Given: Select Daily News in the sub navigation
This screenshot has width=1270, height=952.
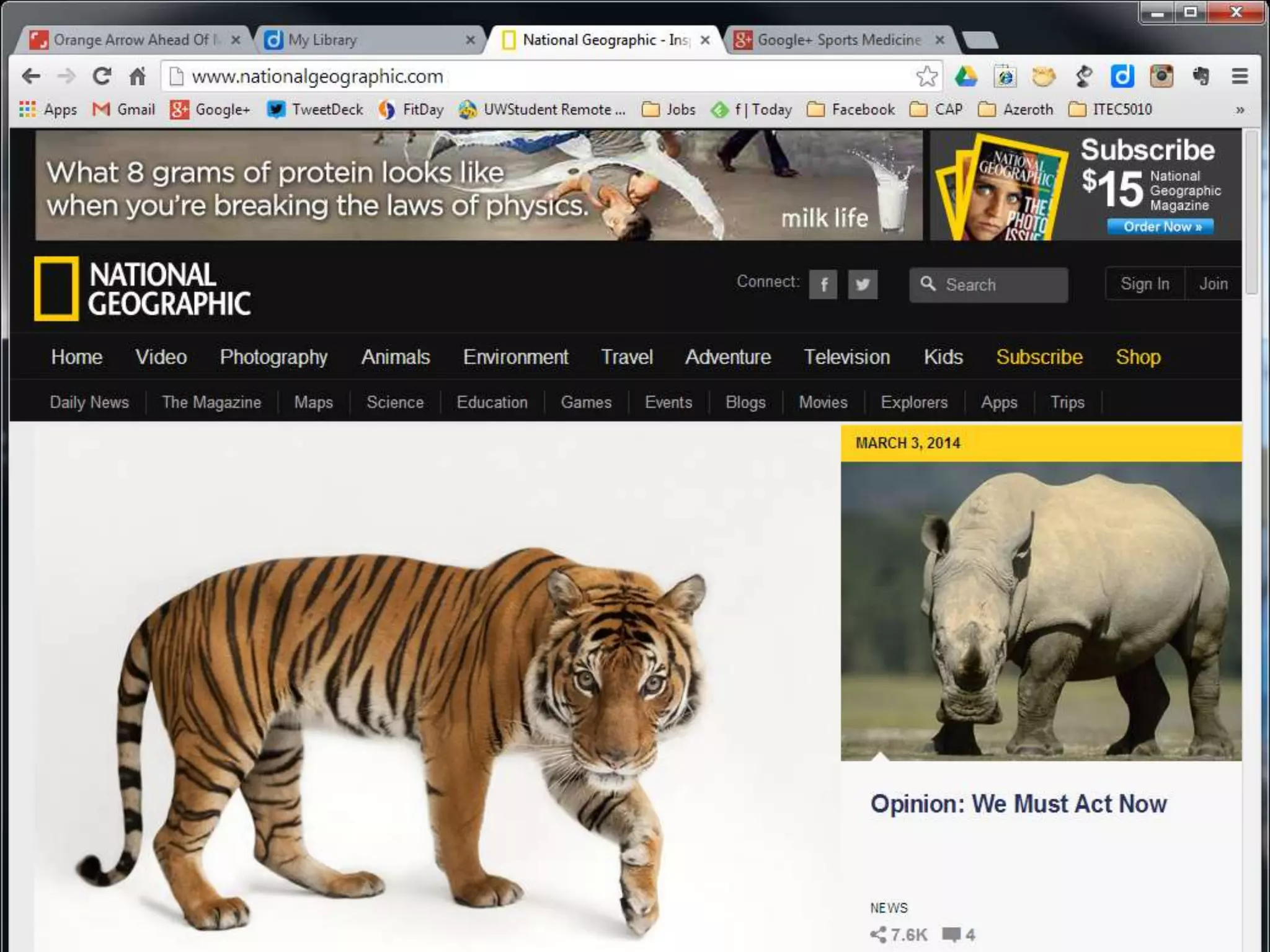Looking at the screenshot, I should [89, 402].
